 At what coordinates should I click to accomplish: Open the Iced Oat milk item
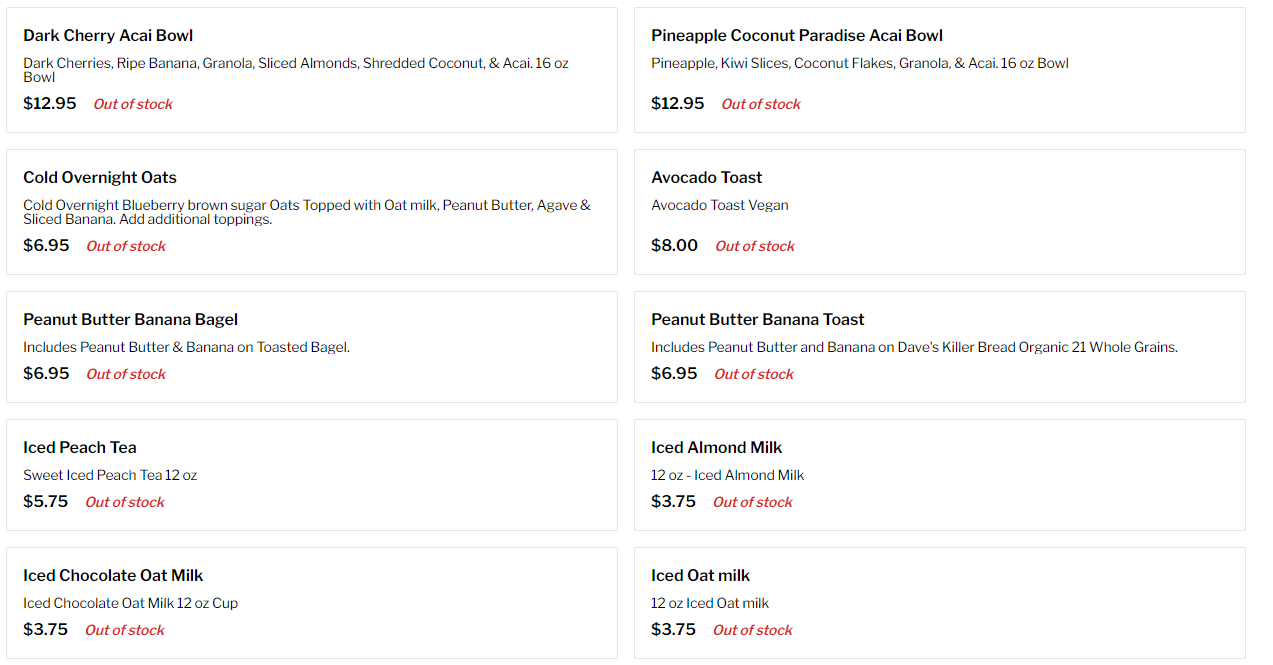[x=700, y=576]
